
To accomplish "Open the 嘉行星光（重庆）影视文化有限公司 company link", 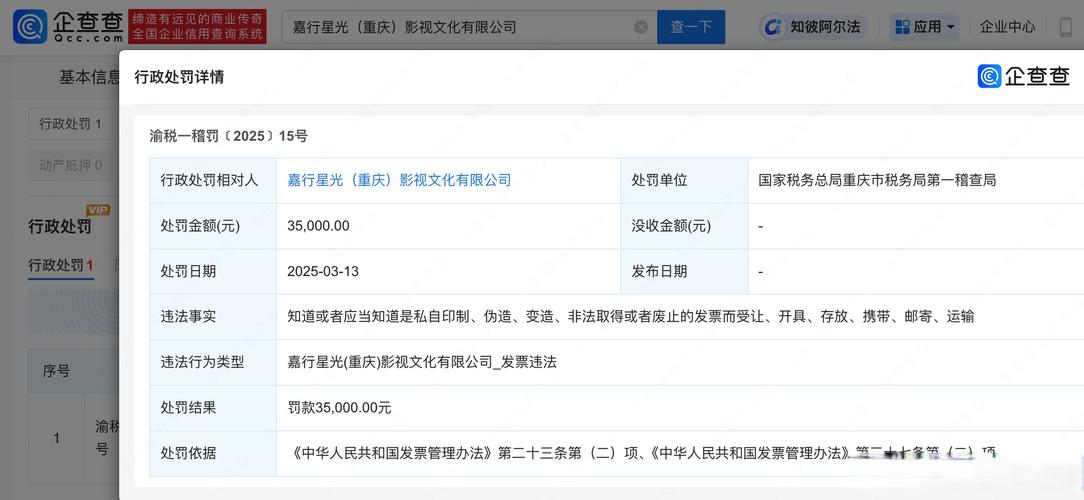I will 399,180.
